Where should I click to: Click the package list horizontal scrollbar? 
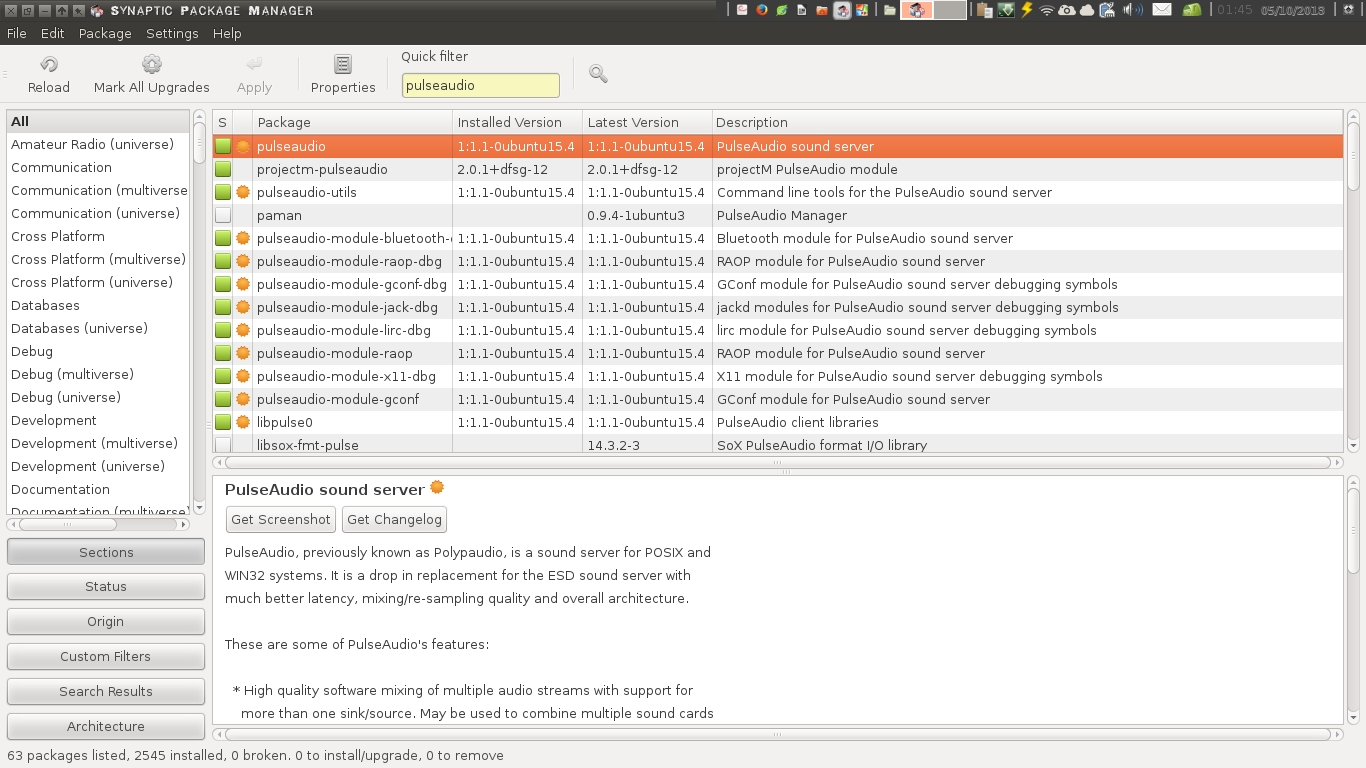[778, 462]
